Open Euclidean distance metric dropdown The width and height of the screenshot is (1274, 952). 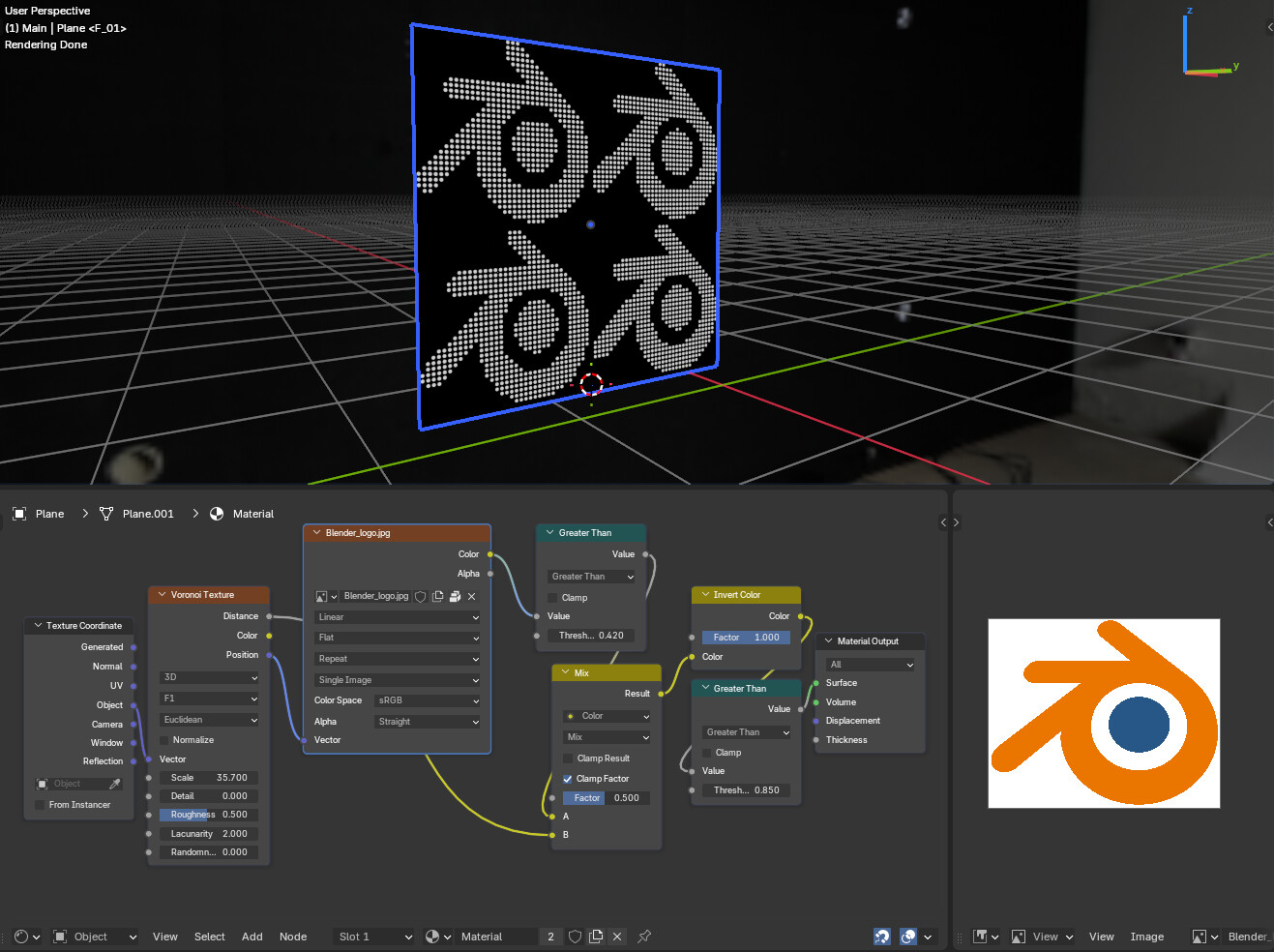pos(210,720)
